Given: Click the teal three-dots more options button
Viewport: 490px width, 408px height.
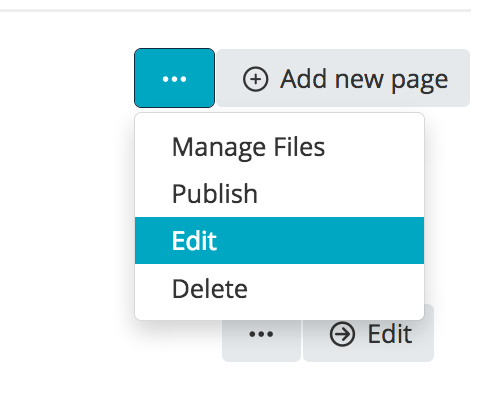Looking at the screenshot, I should click(x=174, y=78).
